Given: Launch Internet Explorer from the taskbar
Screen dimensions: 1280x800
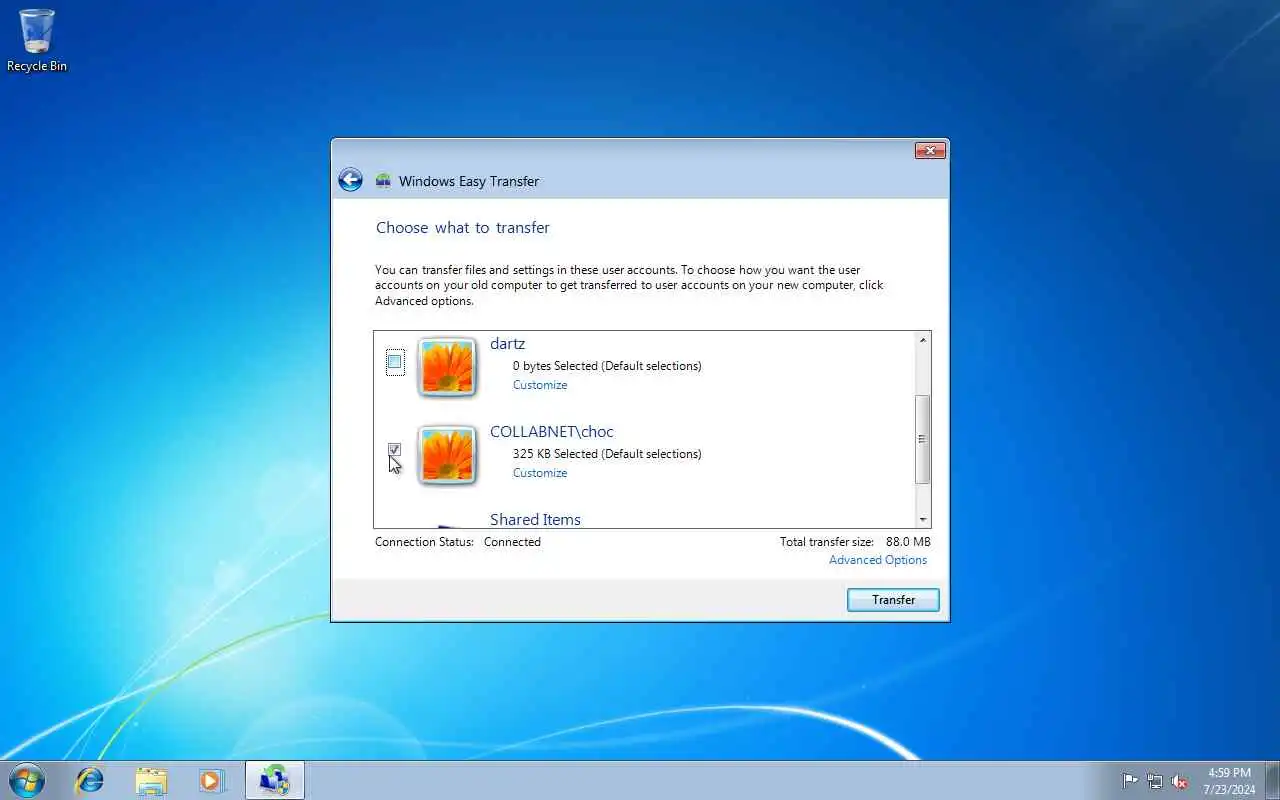Looking at the screenshot, I should pos(90,780).
